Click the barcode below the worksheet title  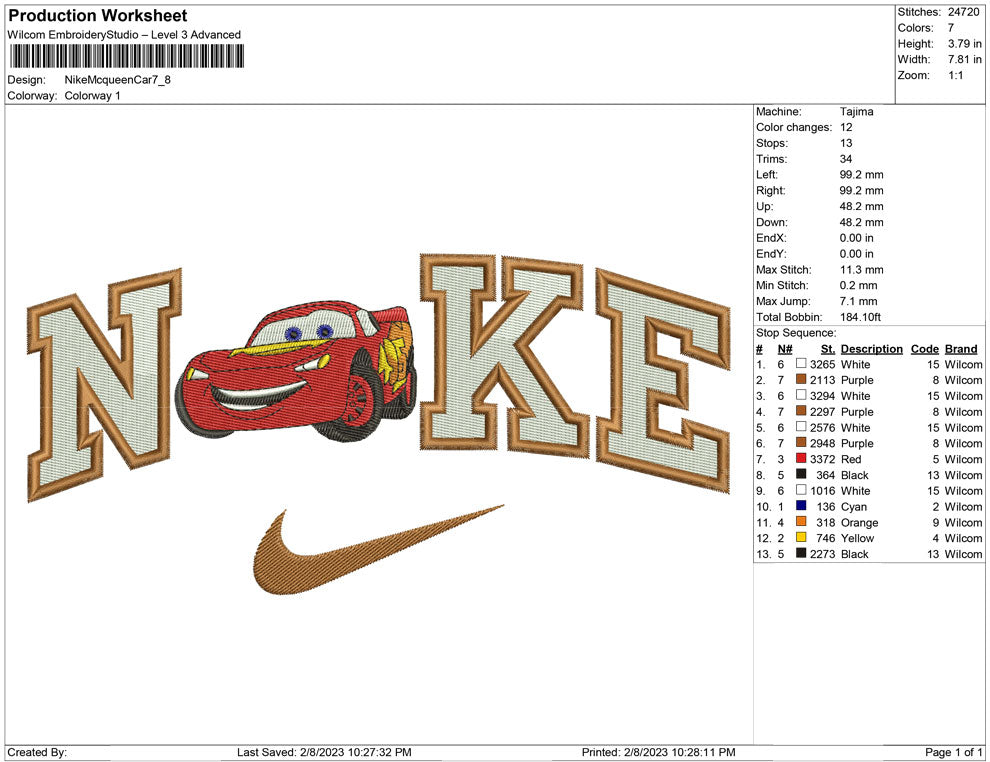point(125,56)
